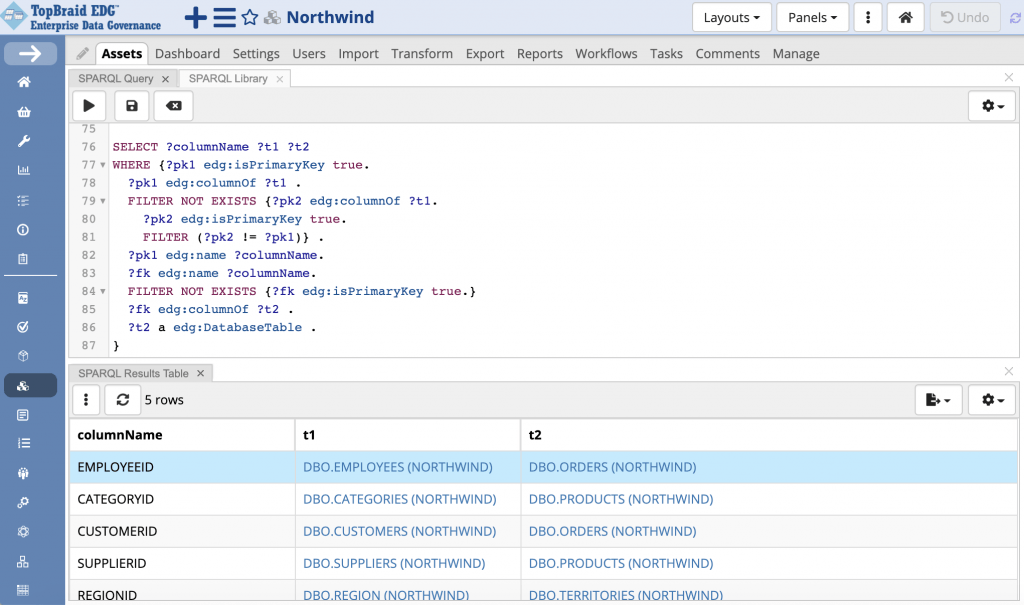Open the numbered list icon in sidebar
1024x605 pixels.
point(24,444)
